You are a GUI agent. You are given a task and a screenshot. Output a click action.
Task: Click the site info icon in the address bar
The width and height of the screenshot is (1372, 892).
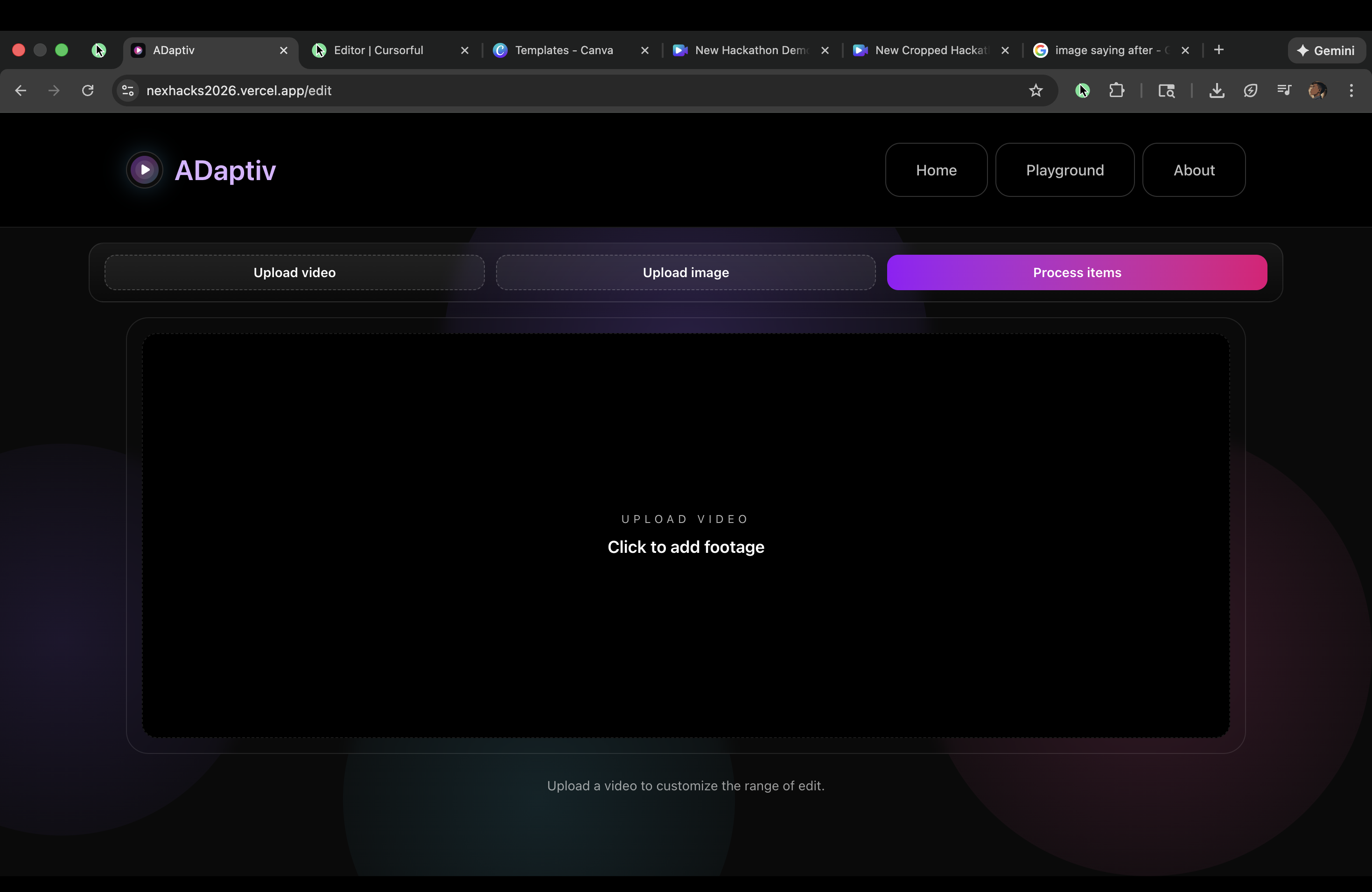click(128, 91)
